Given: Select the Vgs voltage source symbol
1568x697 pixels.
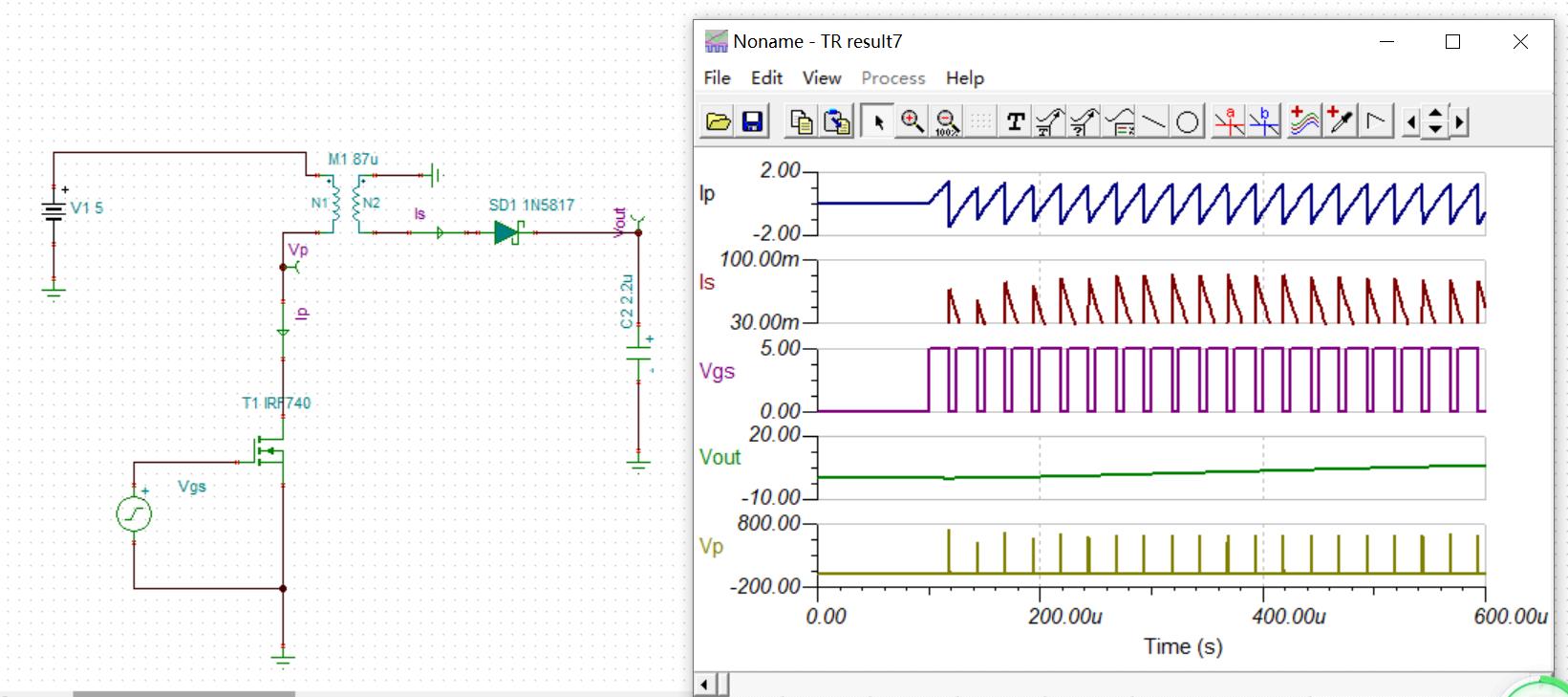Looking at the screenshot, I should pyautogui.click(x=134, y=513).
